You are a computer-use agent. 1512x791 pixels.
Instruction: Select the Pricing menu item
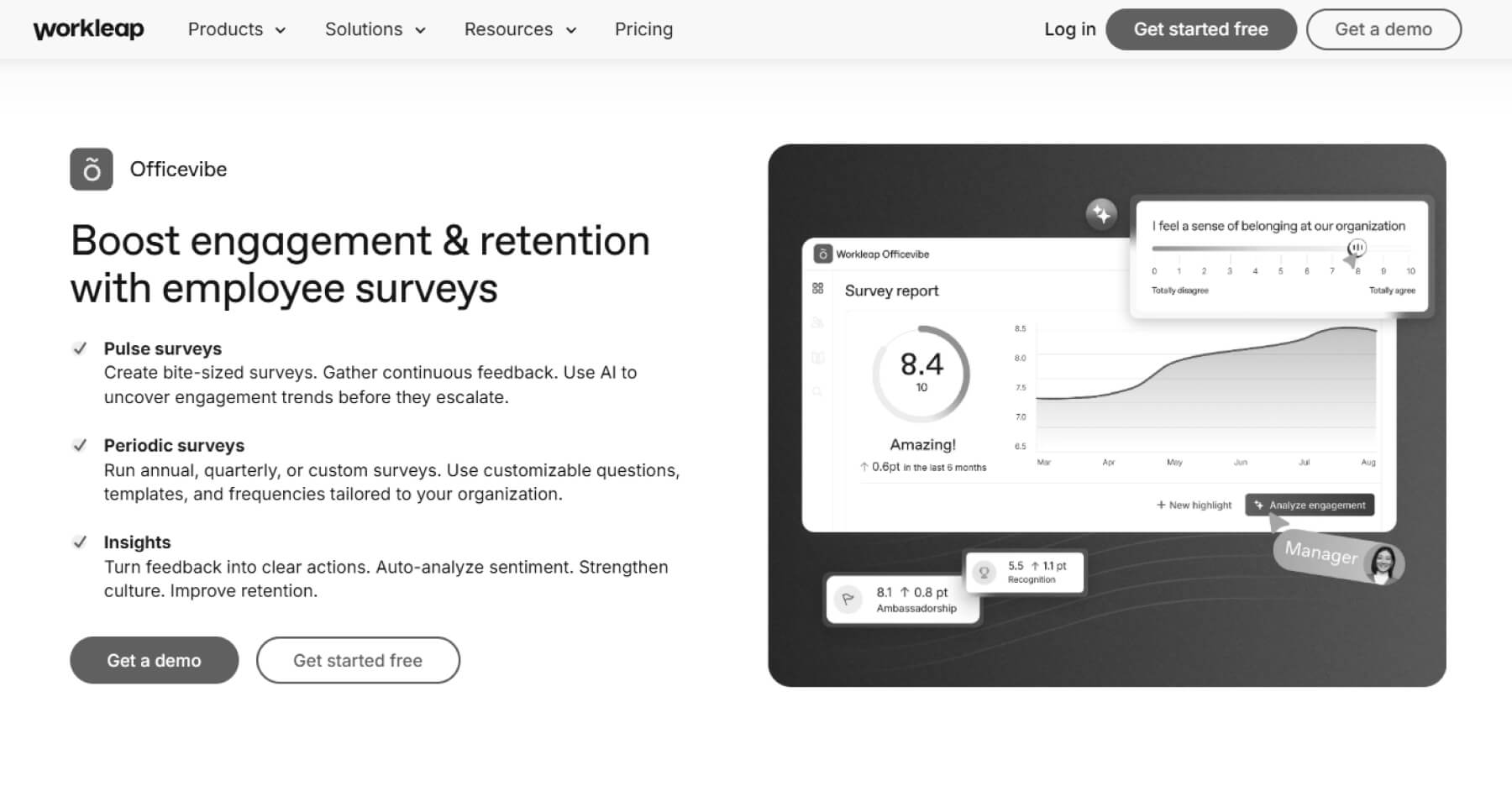tap(643, 29)
